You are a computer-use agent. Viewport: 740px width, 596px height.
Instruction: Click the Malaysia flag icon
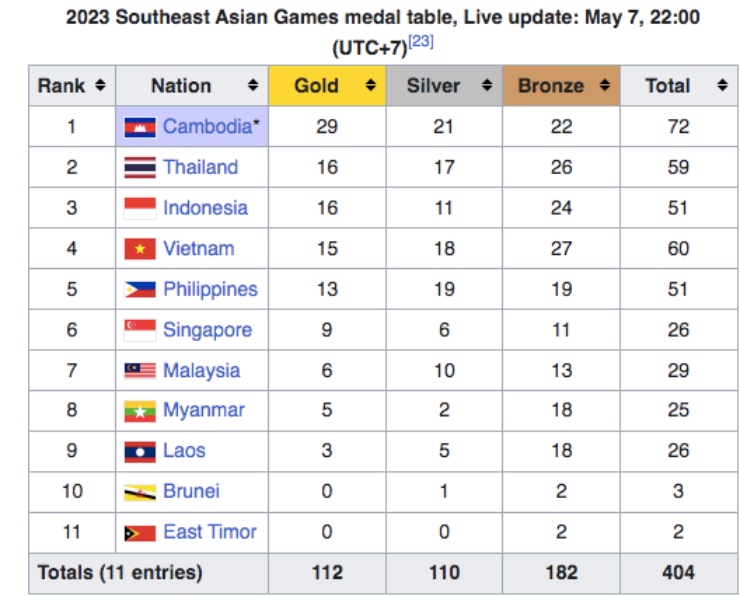pos(140,371)
